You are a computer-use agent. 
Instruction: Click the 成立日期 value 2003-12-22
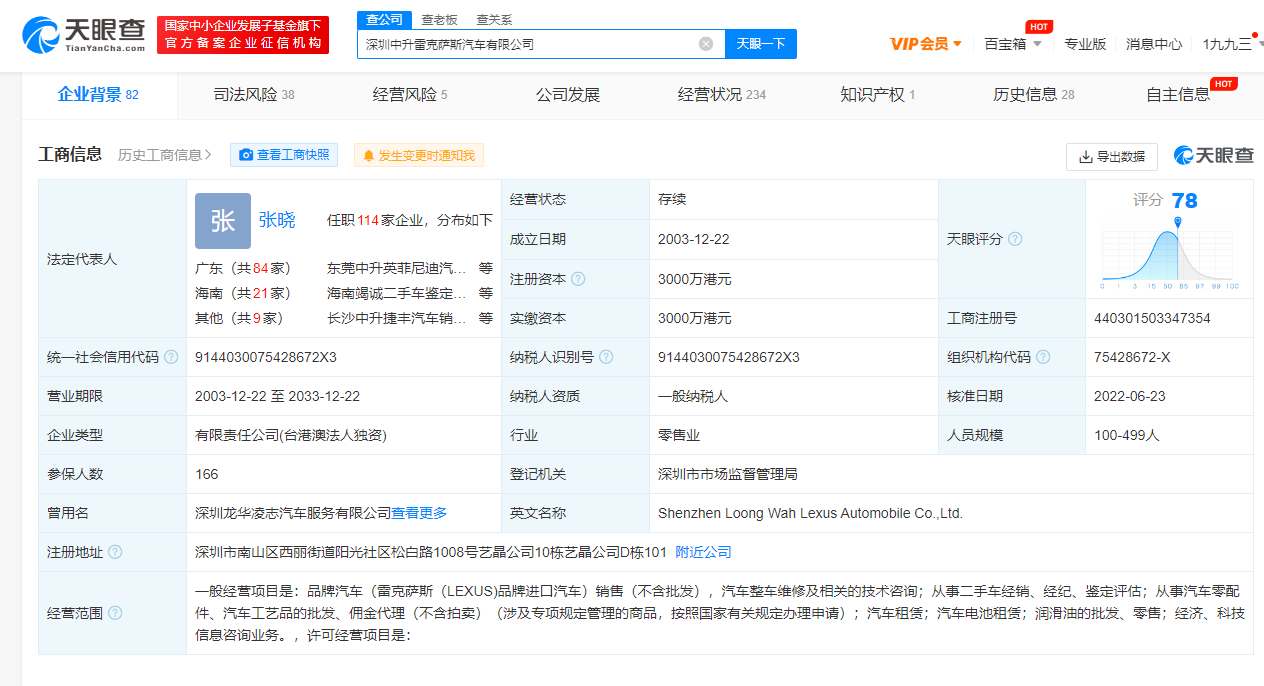(x=694, y=239)
